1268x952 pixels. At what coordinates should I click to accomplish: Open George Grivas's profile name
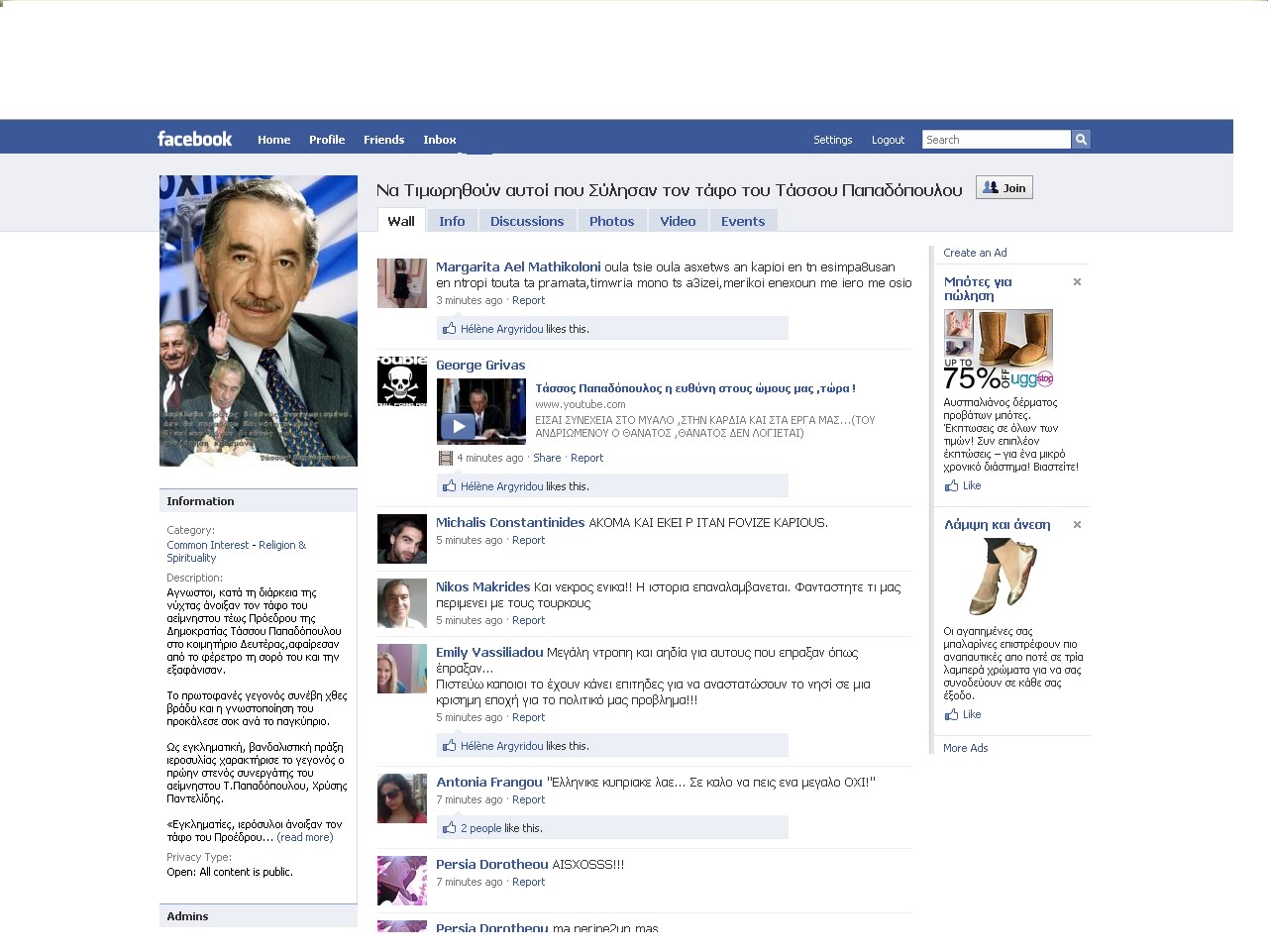coord(480,366)
